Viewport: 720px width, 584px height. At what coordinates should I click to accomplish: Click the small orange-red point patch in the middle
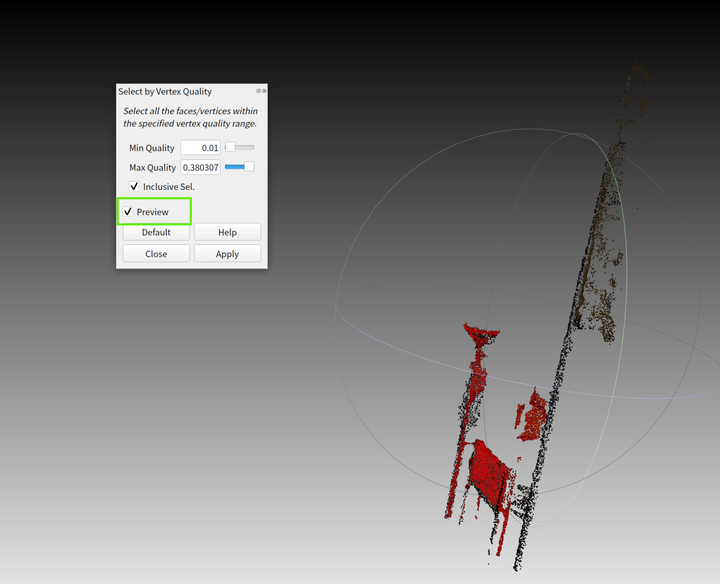(533, 416)
